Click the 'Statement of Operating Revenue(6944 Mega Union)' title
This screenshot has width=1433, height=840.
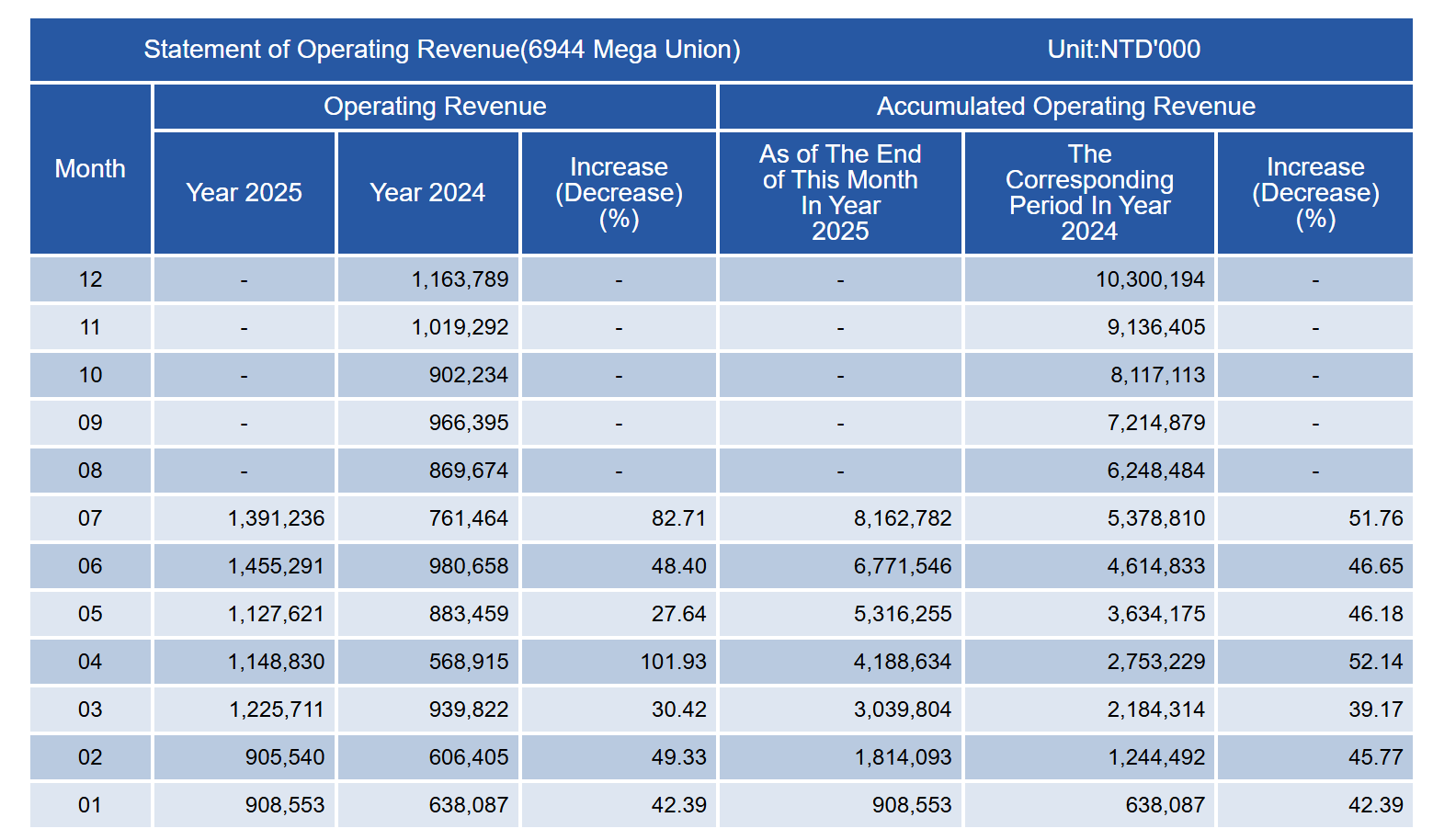pos(442,50)
